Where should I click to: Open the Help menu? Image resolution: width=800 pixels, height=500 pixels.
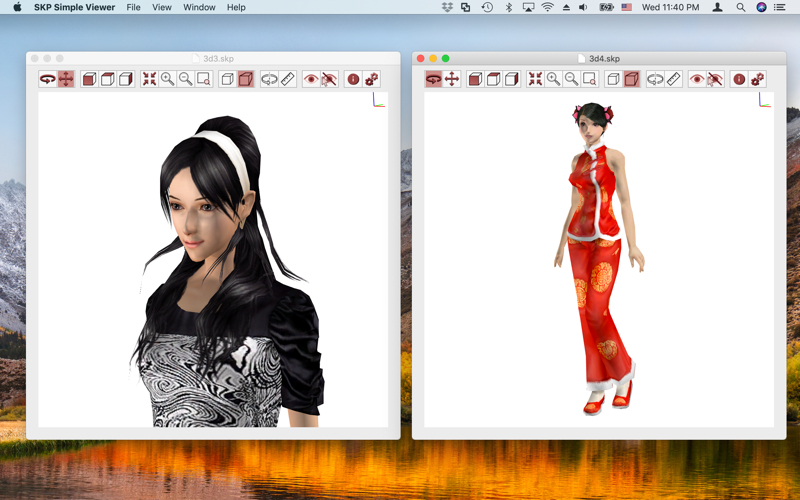point(236,7)
